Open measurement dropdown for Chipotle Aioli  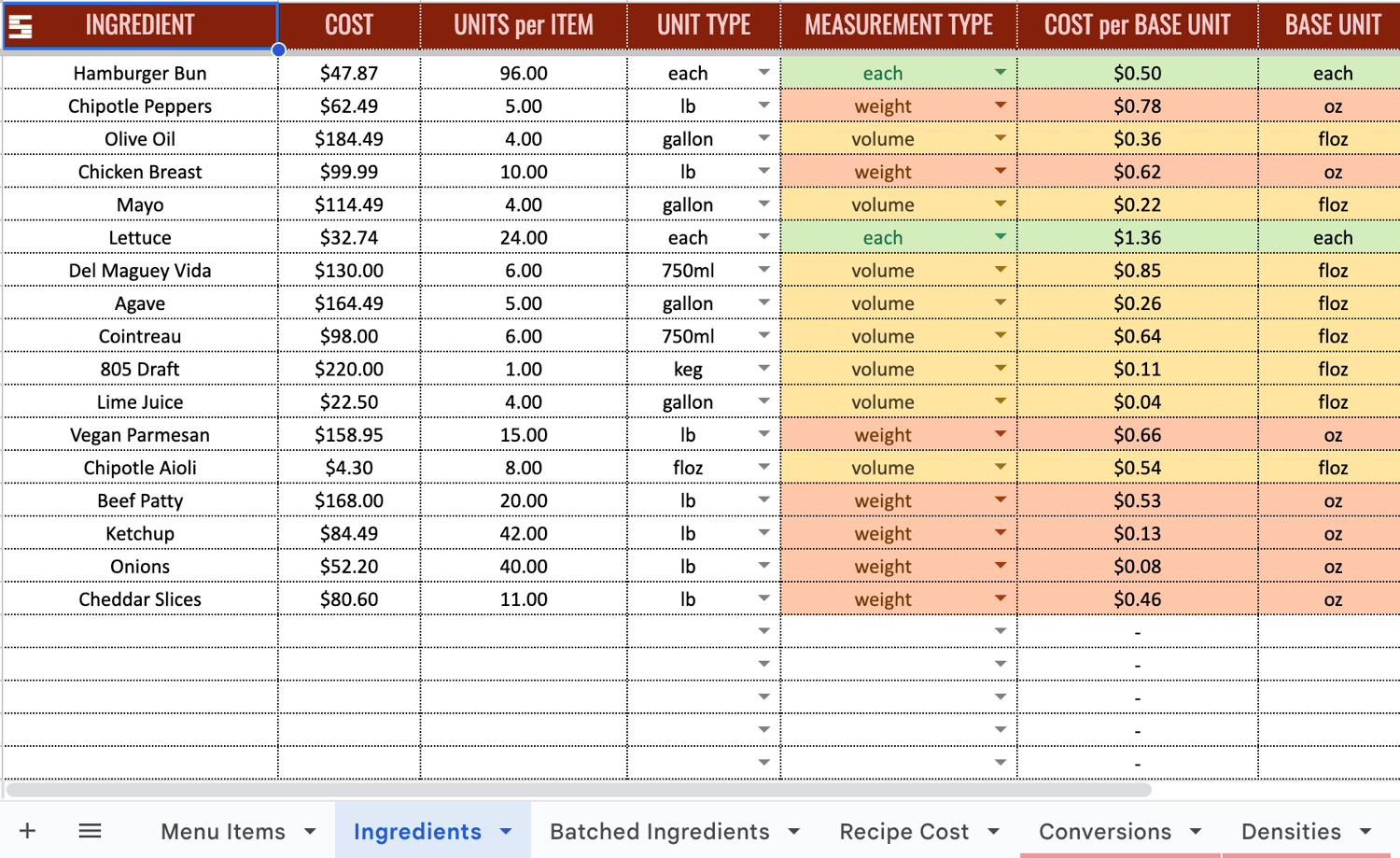point(1000,467)
